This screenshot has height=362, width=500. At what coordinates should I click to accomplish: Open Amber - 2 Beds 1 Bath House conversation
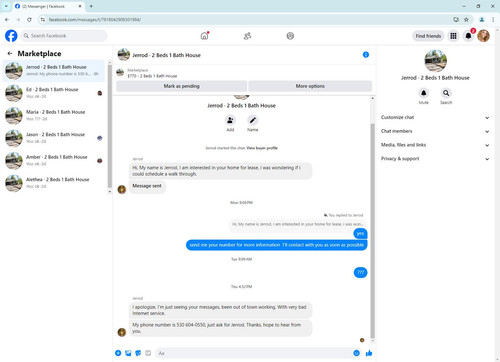[54, 160]
